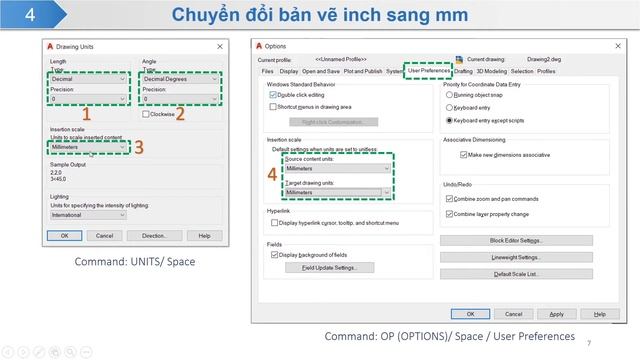This screenshot has height=360, width=640.
Task: Select Running object snap radio button
Action: [449, 95]
